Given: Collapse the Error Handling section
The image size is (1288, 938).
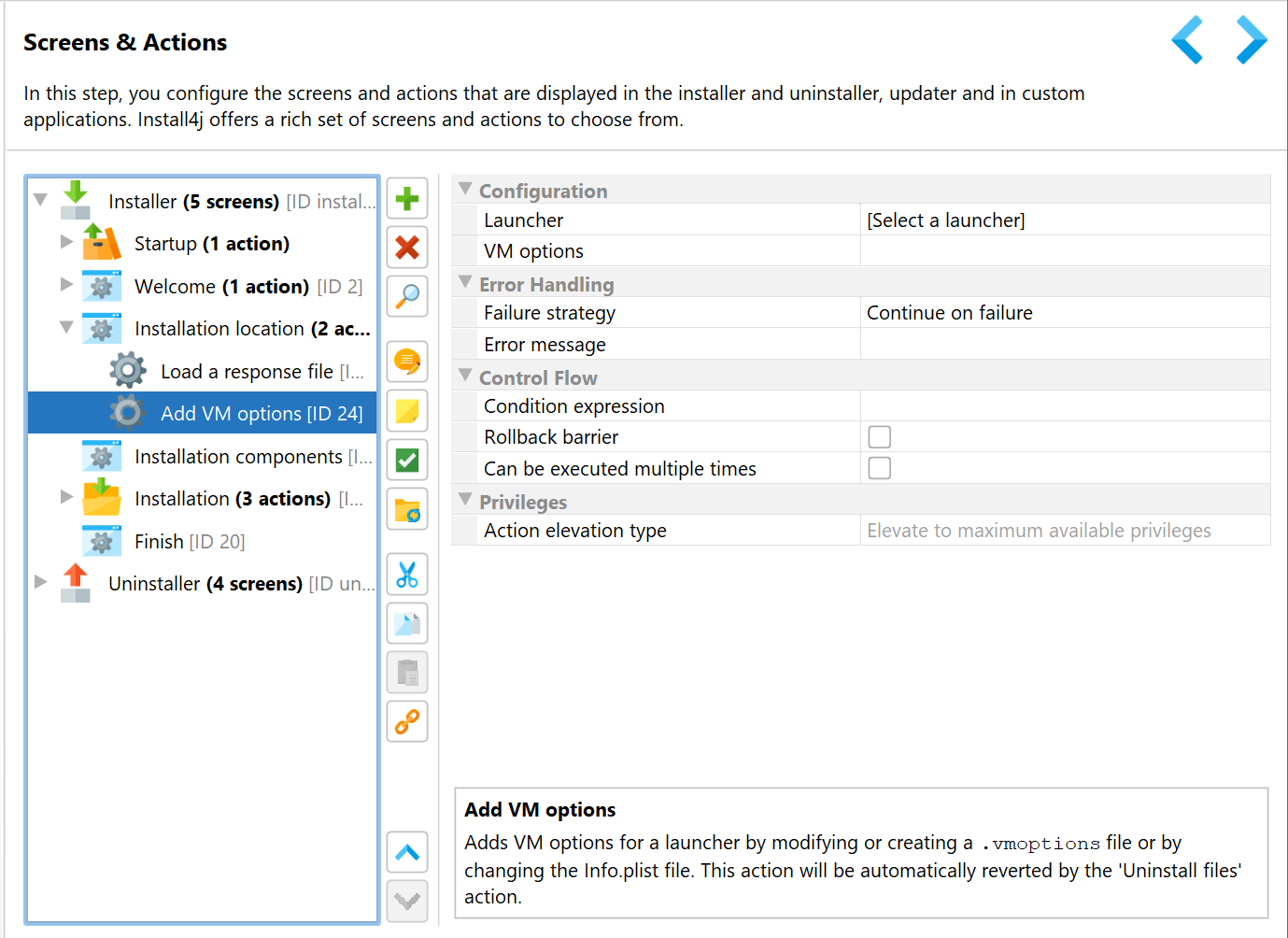Looking at the screenshot, I should [x=465, y=282].
